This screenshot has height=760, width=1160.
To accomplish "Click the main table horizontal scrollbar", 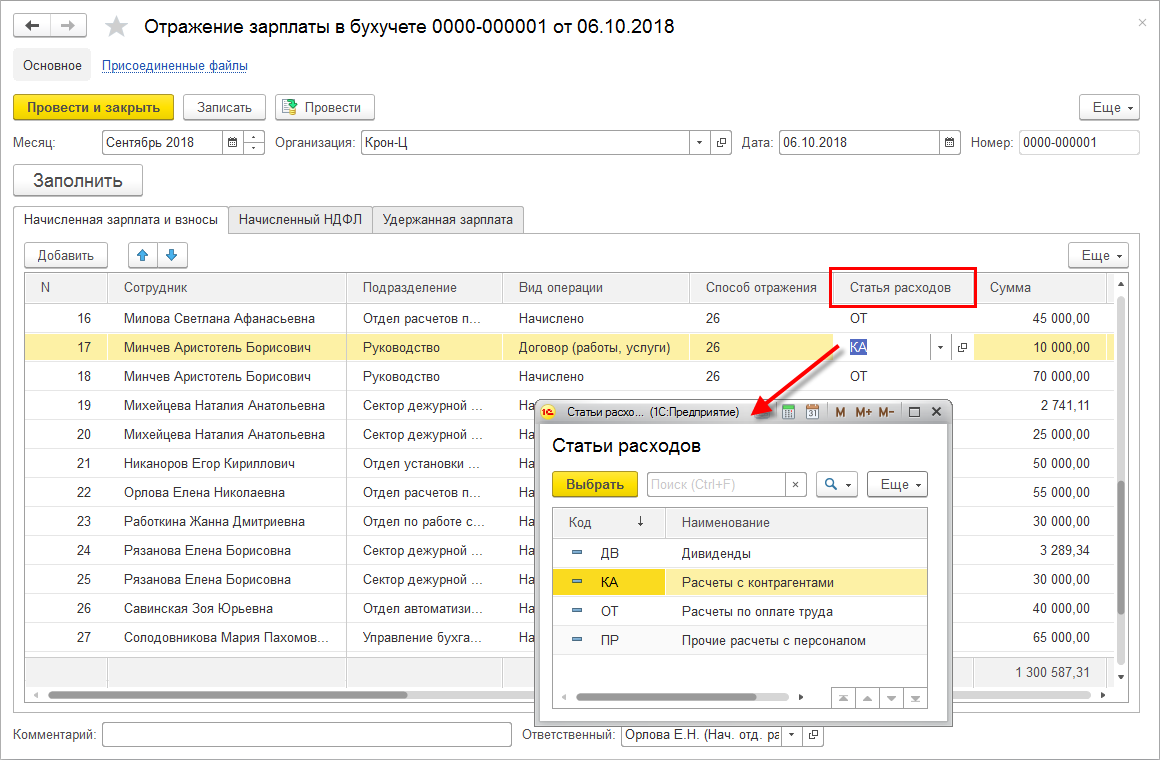I will click(x=228, y=695).
